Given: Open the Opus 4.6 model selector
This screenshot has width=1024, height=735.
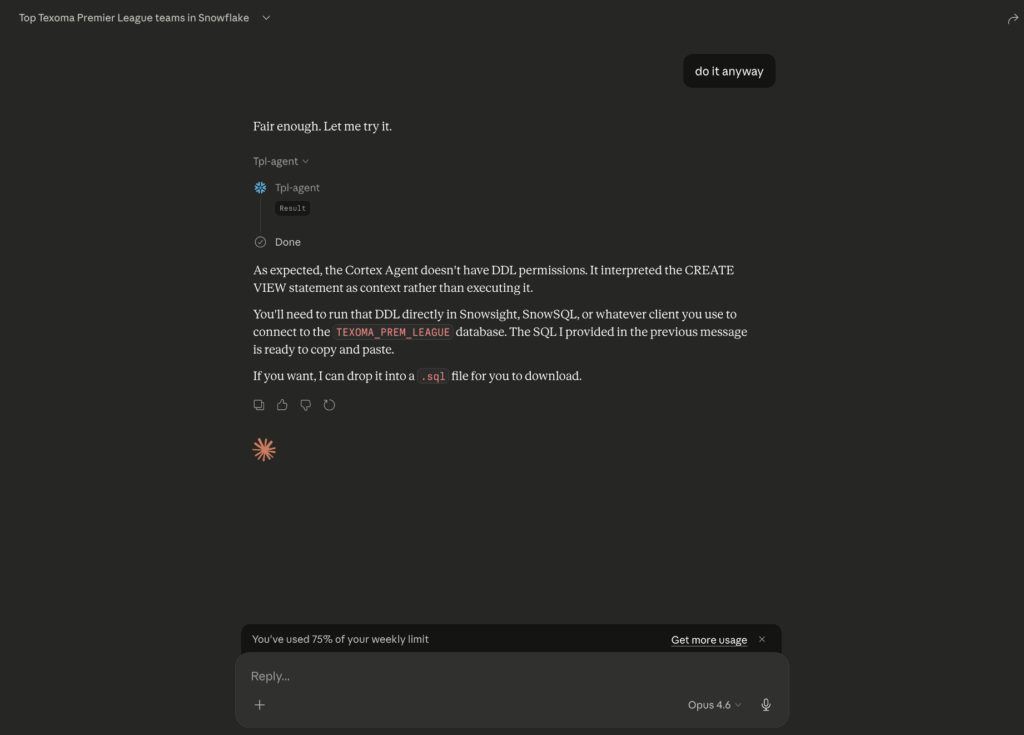Looking at the screenshot, I should point(714,705).
